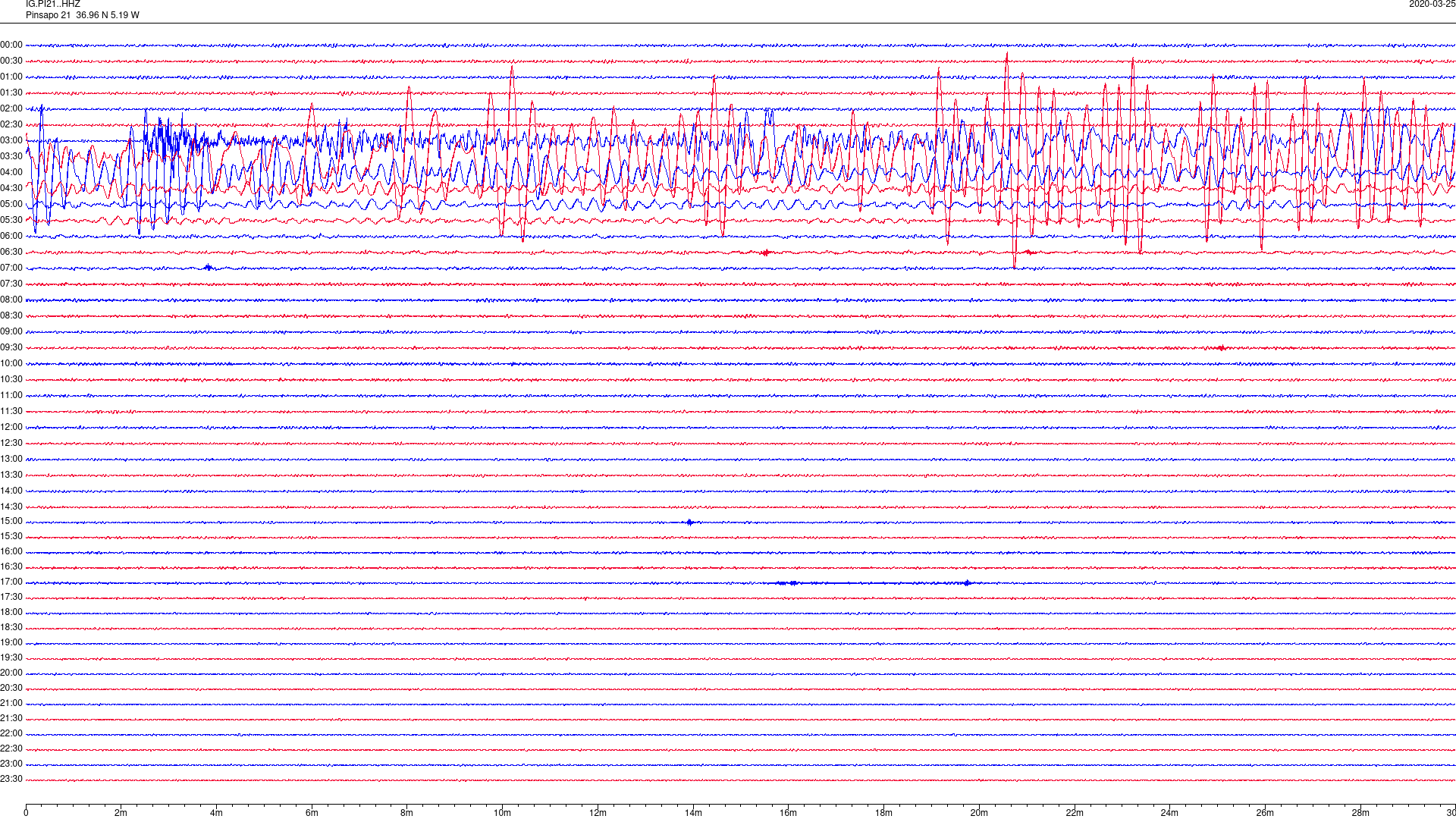1456x819 pixels.
Task: Select the 00:00 trace time label
Action: point(11,45)
